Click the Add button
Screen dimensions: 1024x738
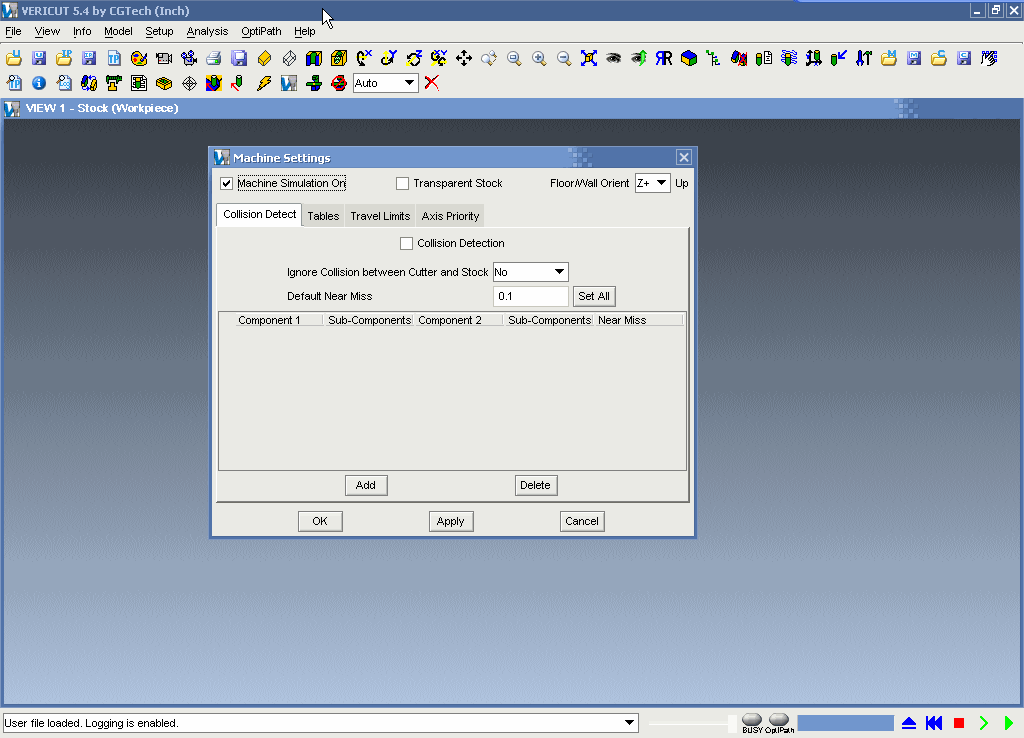tap(366, 485)
